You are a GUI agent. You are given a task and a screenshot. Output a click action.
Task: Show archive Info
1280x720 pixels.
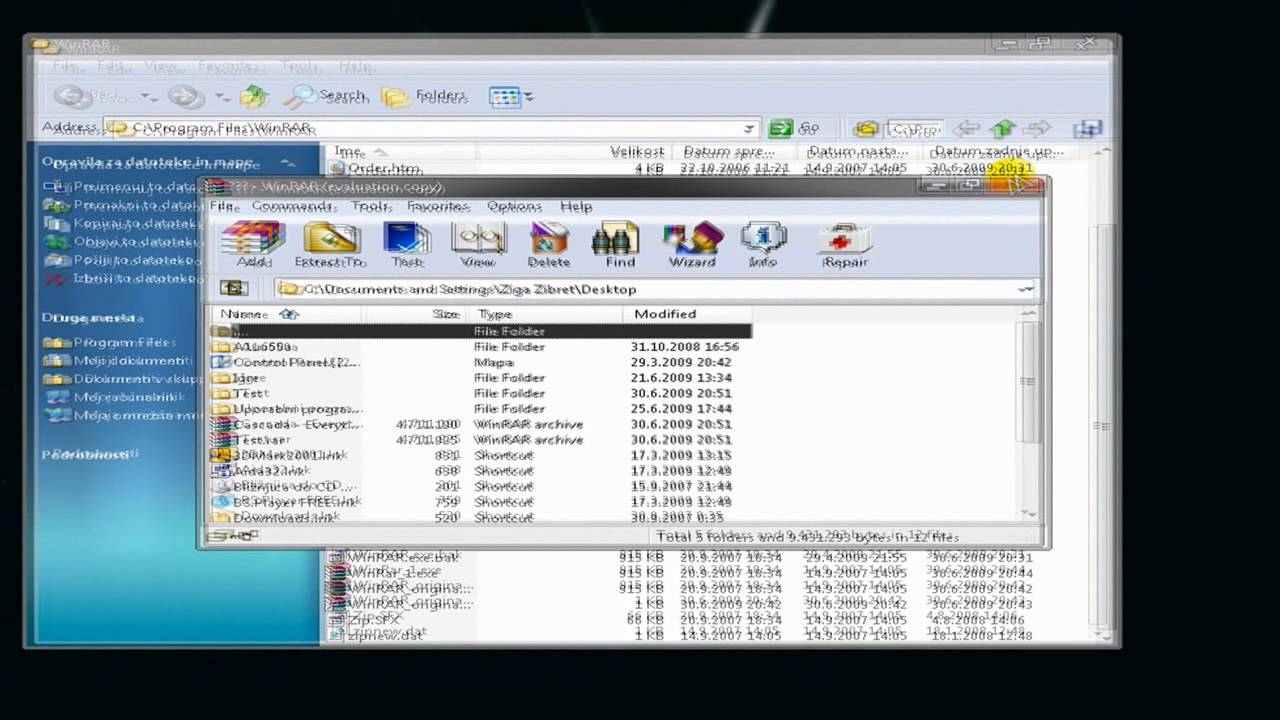(763, 245)
